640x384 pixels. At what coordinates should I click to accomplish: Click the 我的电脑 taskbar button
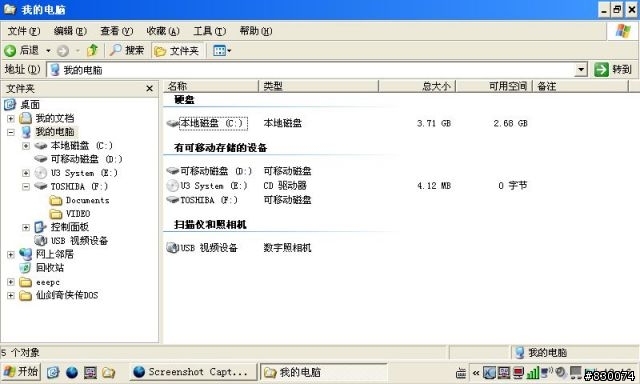pos(323,372)
